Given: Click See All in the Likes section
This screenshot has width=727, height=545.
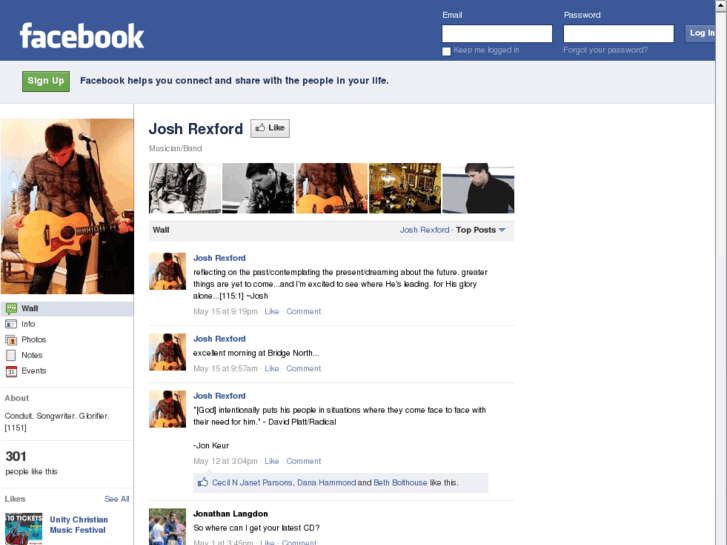Looking at the screenshot, I should [x=117, y=499].
